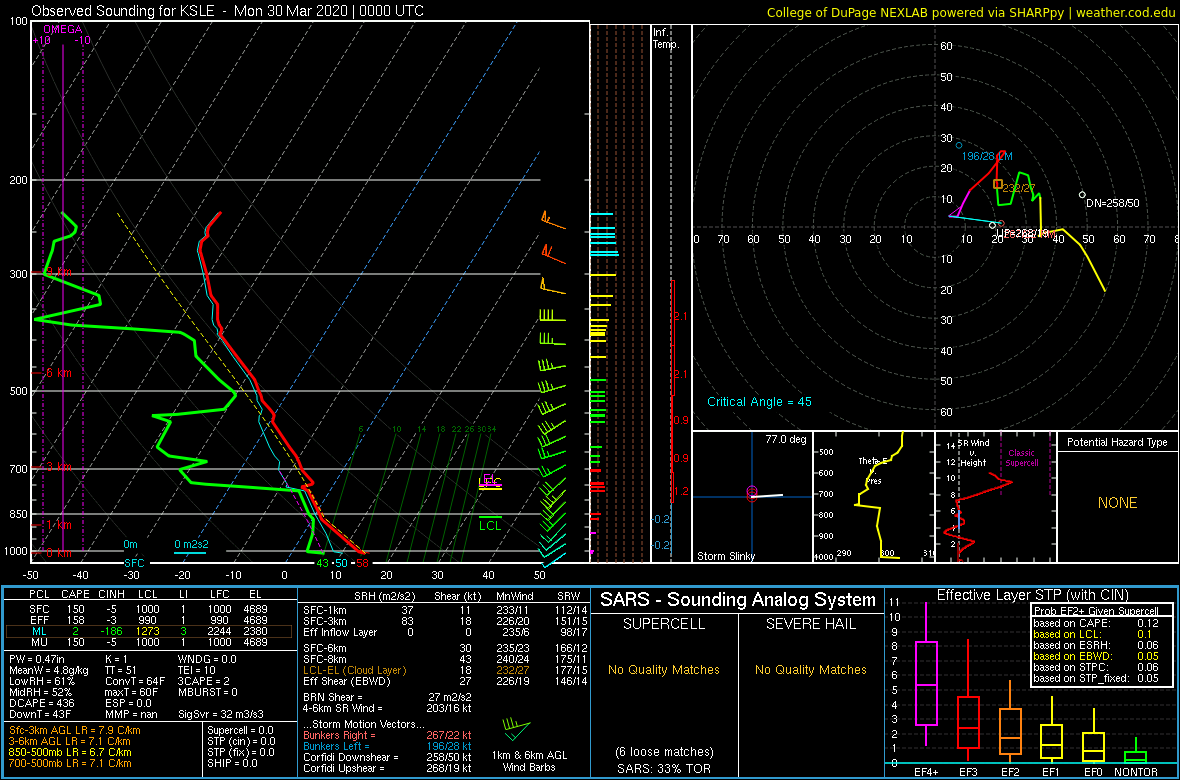Click the orange 'LCL-EL (Cloud Layer)' row
Screen dimensions: 1180x780
point(444,670)
